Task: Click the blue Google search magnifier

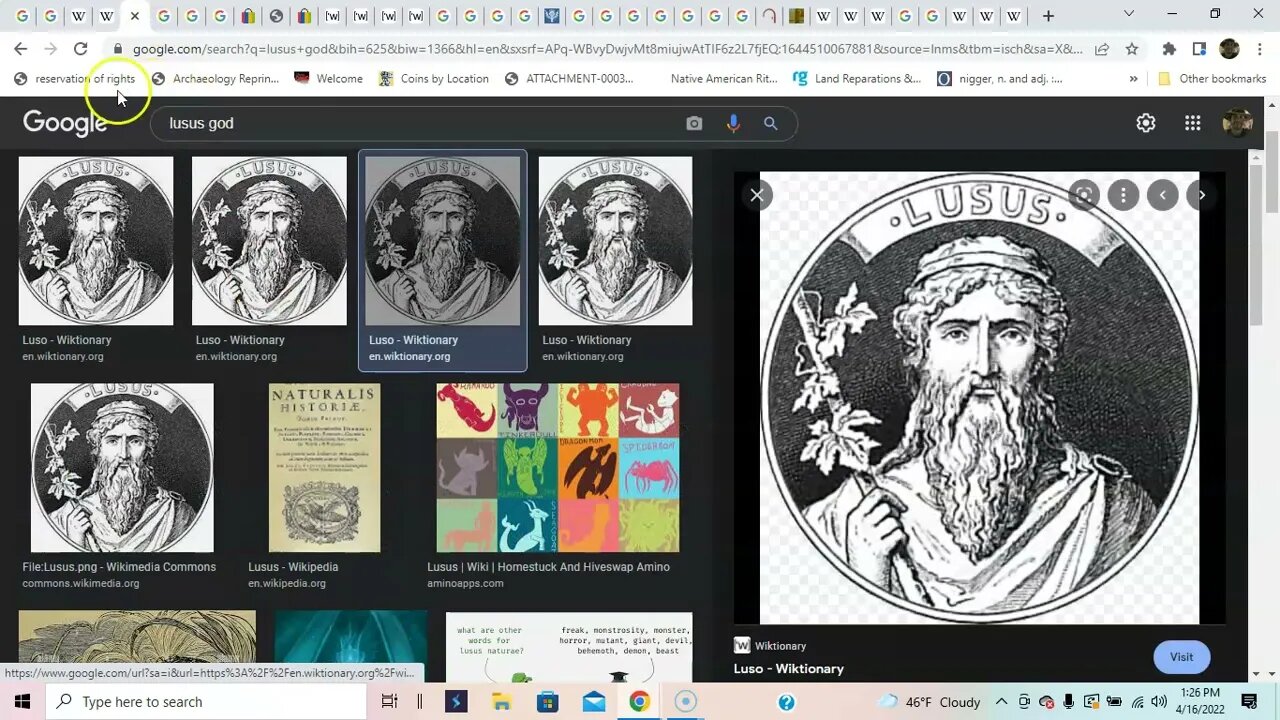Action: click(x=770, y=123)
